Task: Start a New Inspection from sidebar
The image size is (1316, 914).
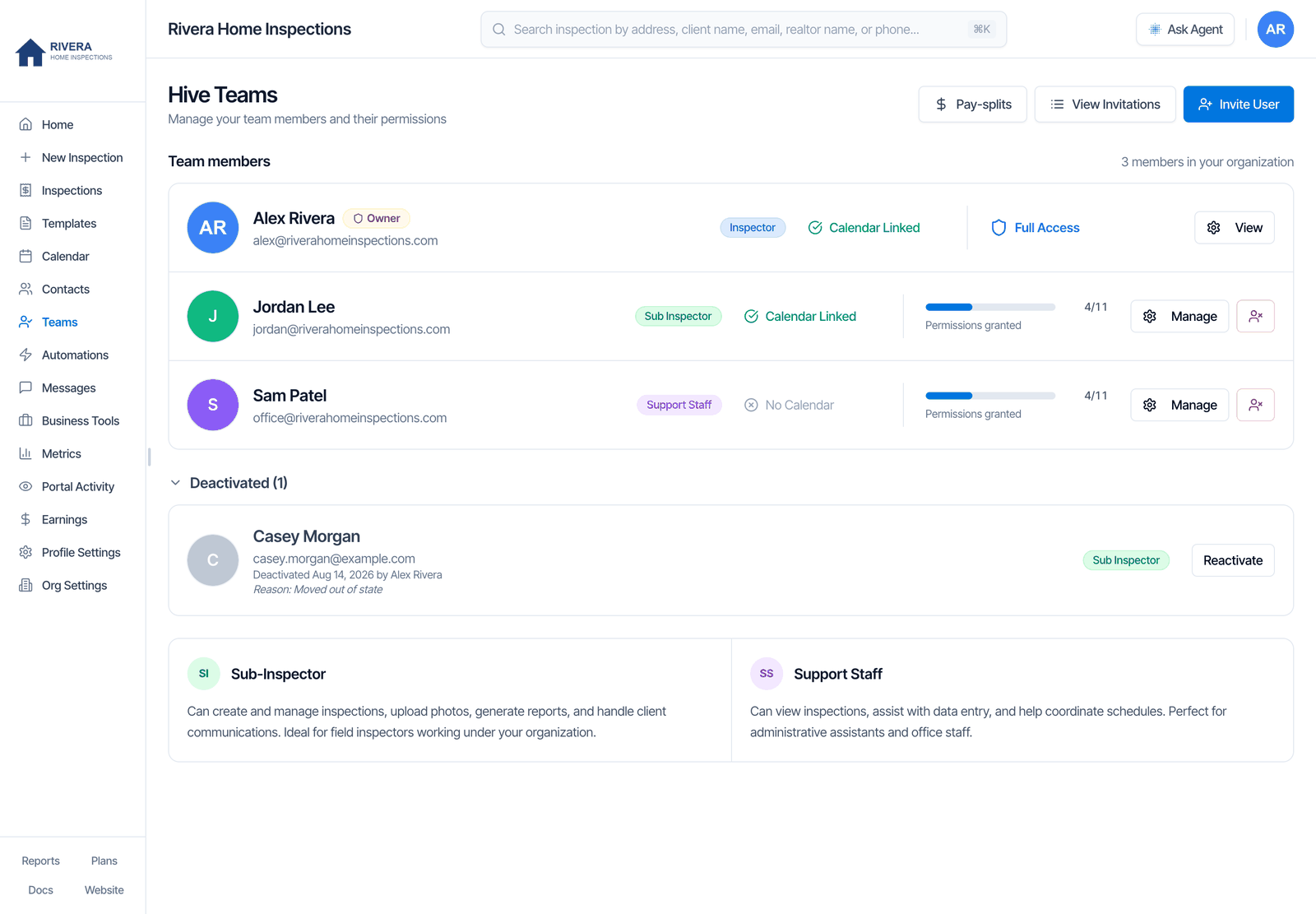Action: (x=72, y=157)
